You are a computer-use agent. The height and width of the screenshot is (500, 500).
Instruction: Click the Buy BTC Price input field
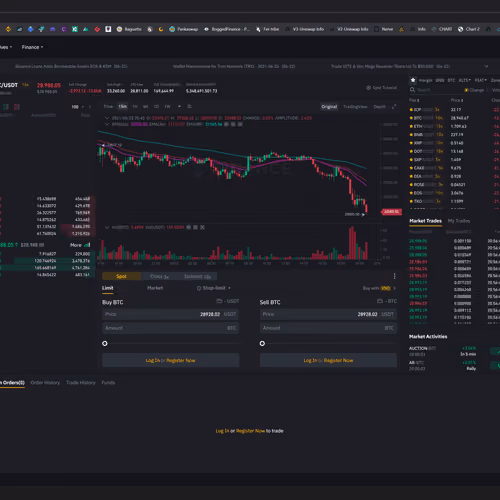tap(170, 314)
